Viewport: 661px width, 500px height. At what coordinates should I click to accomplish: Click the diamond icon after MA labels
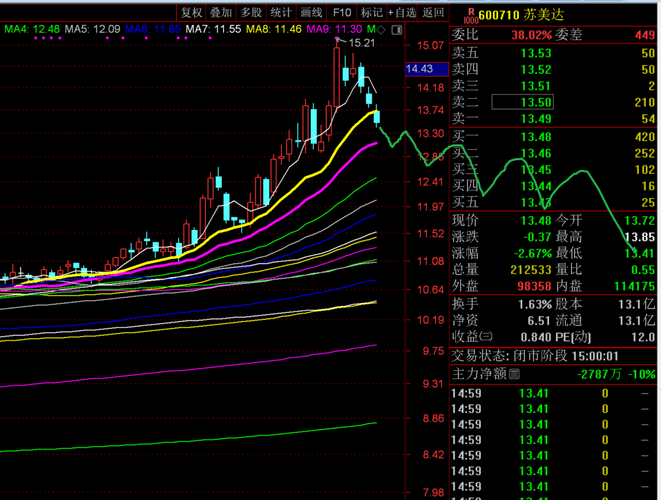(x=381, y=30)
